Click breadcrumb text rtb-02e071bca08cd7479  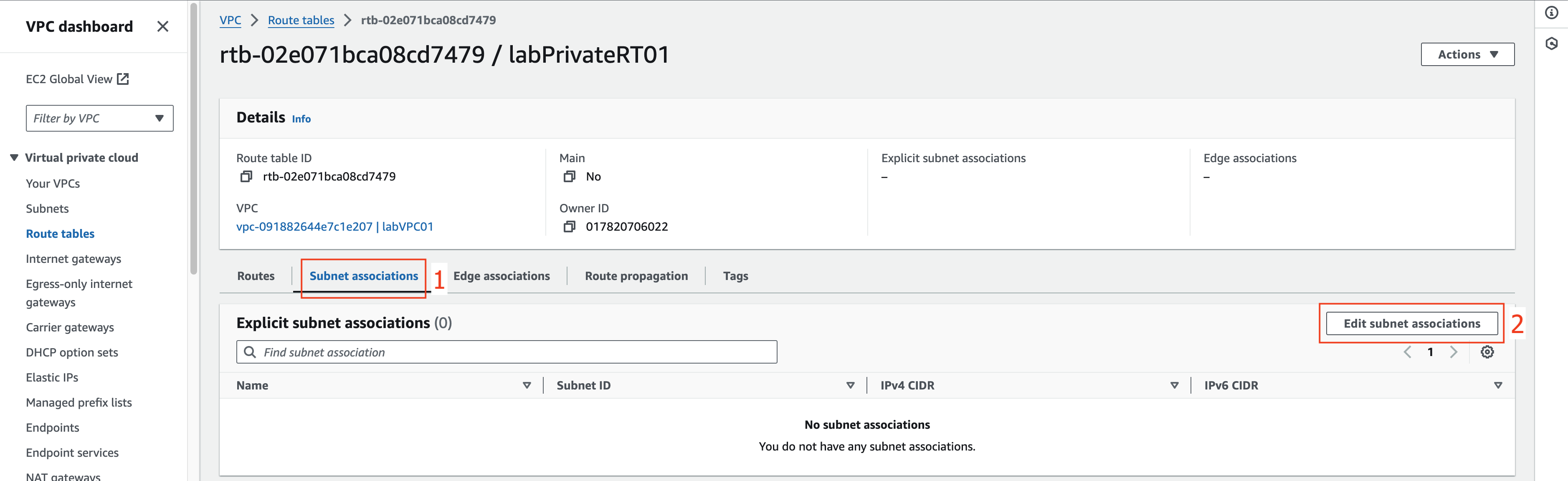point(428,20)
